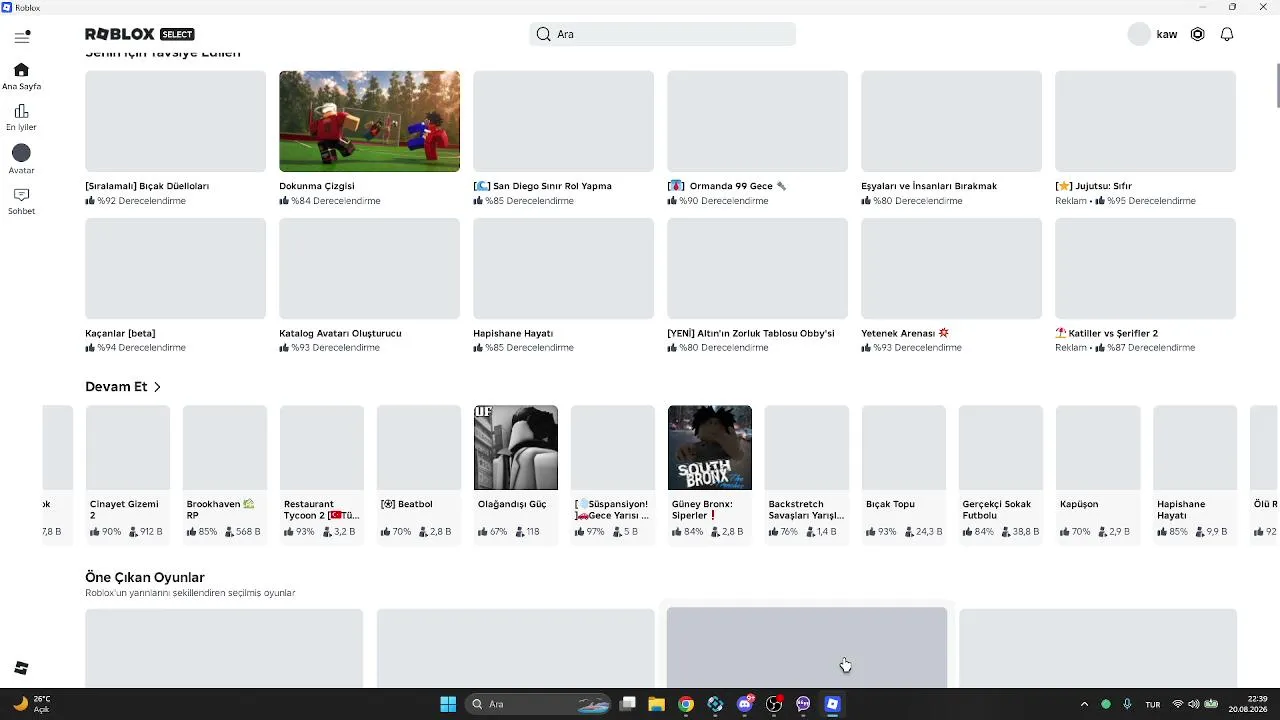Open the Altın'ın Zorluk Tablosu Obby'si title
The image size is (1280, 720).
pyautogui.click(x=751, y=333)
